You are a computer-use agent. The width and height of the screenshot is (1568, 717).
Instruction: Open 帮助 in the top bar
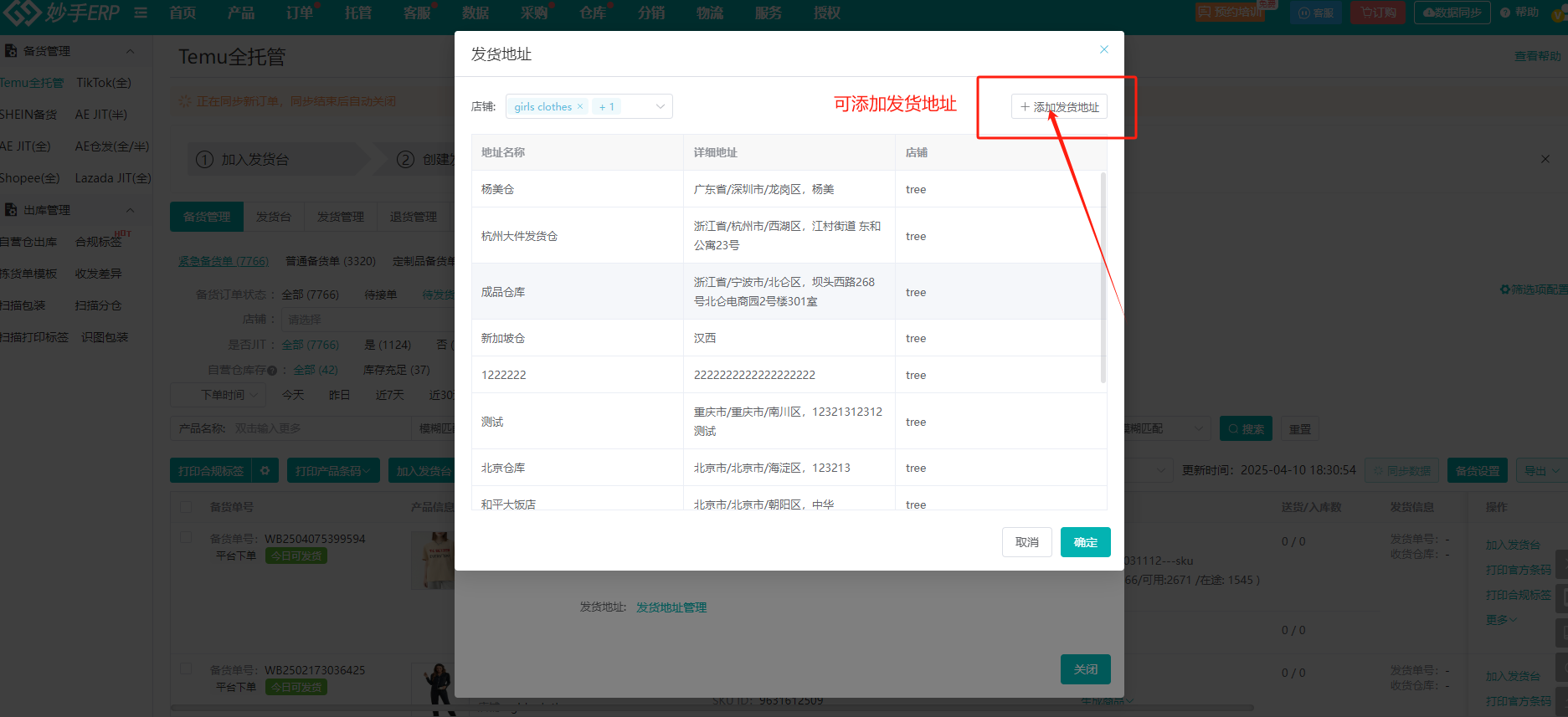pyautogui.click(x=1519, y=13)
